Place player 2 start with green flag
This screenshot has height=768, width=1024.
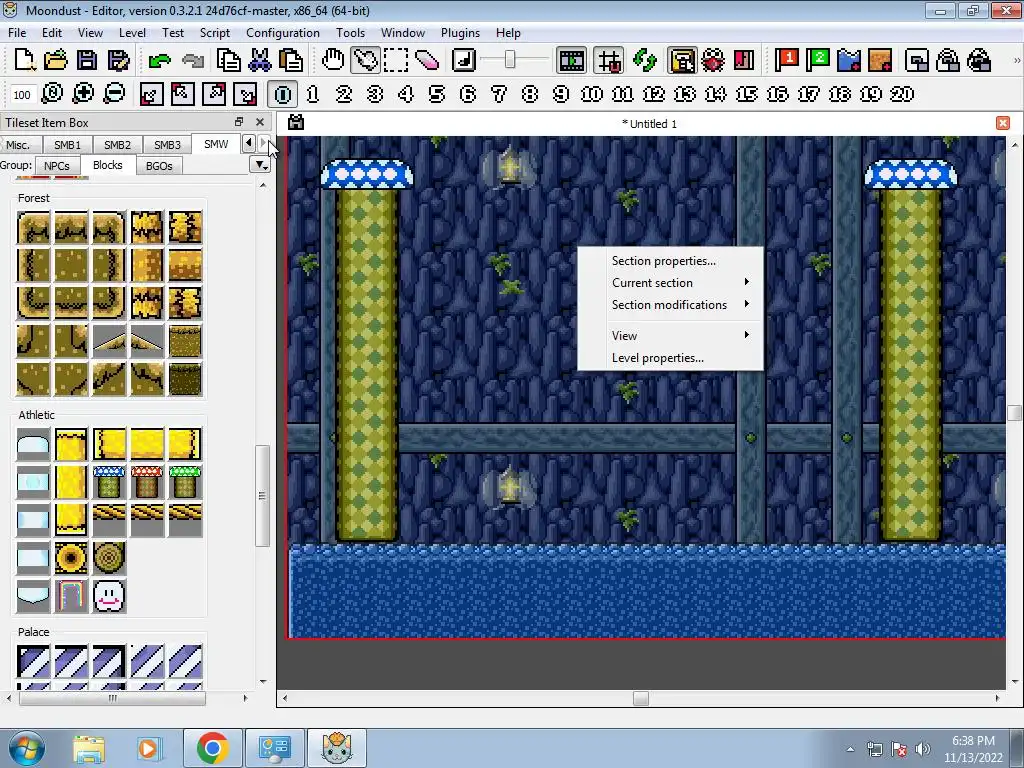pyautogui.click(x=818, y=60)
